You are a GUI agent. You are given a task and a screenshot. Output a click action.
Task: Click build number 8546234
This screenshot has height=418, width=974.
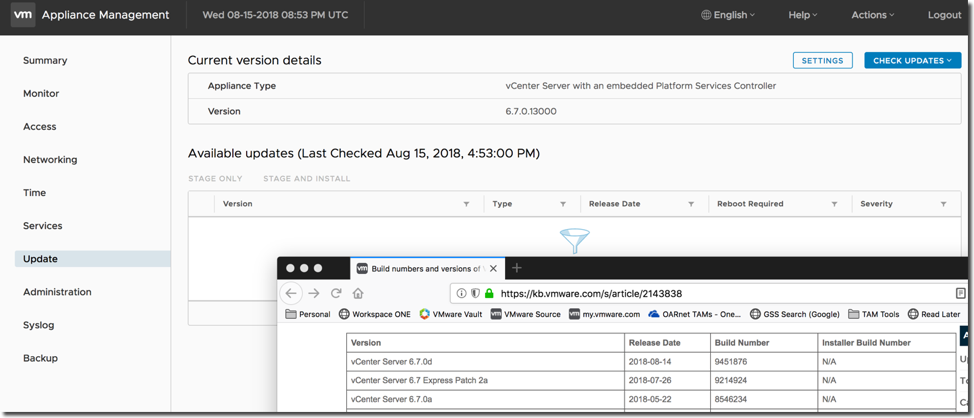730,399
